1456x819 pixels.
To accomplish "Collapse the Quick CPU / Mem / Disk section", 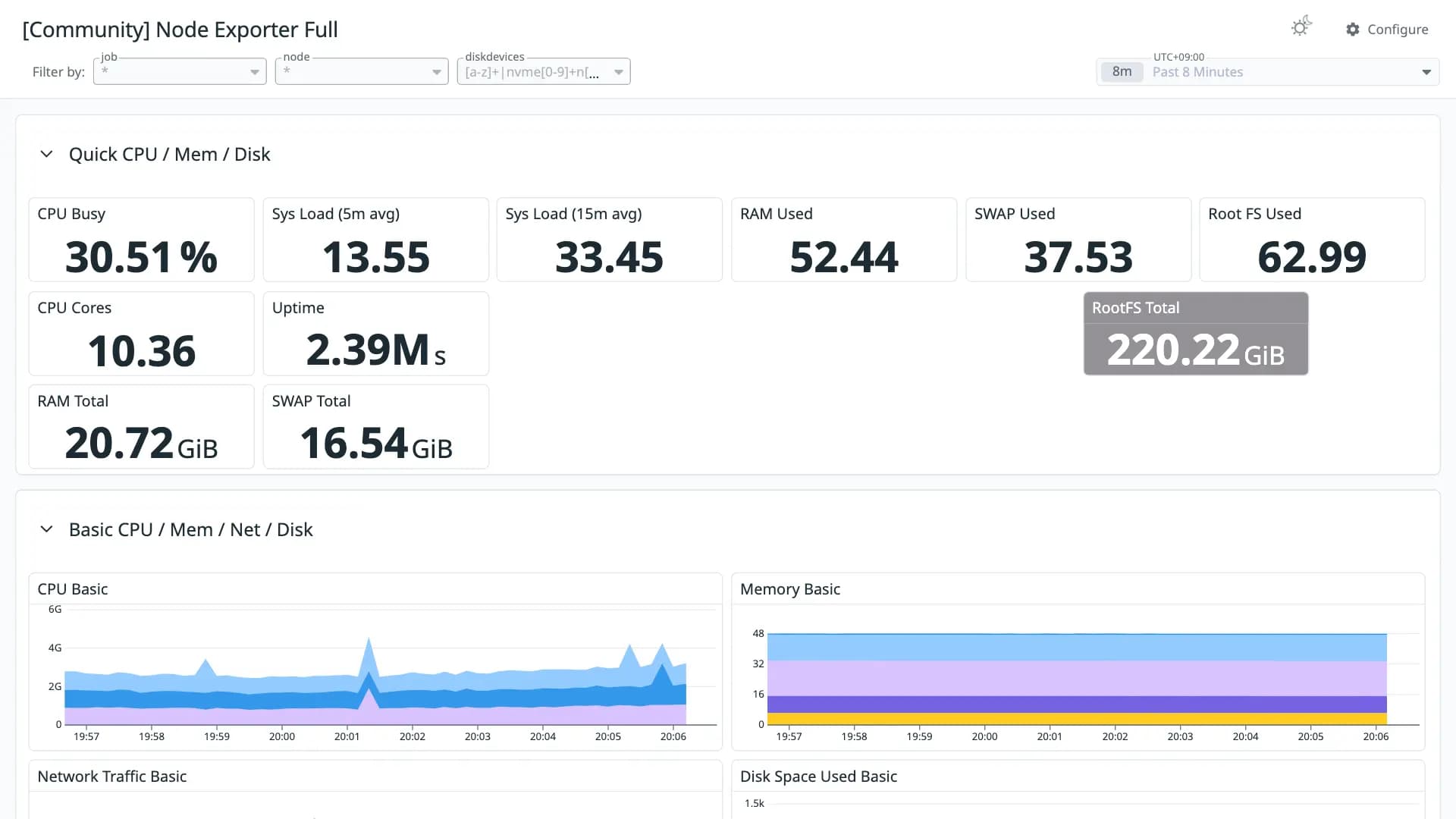I will 46,154.
